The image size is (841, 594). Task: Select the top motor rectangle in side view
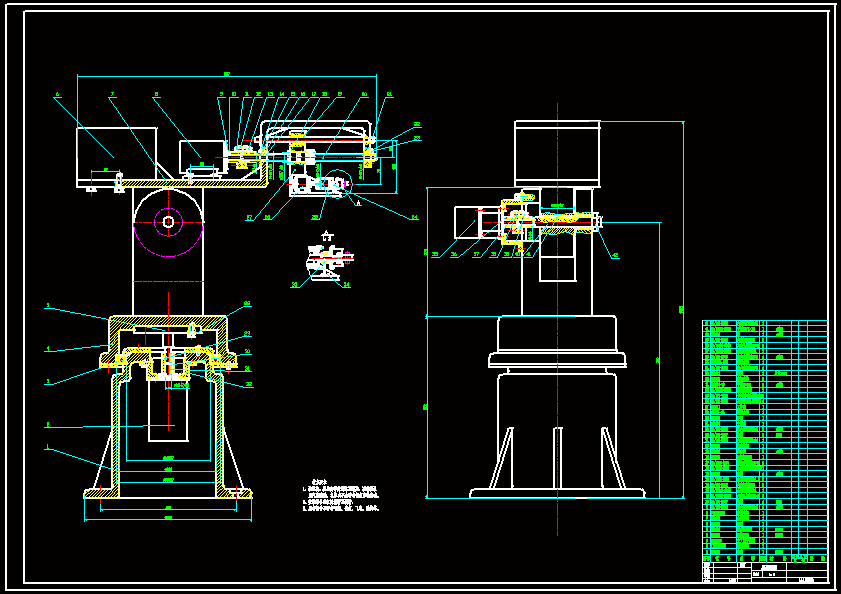coord(557,154)
